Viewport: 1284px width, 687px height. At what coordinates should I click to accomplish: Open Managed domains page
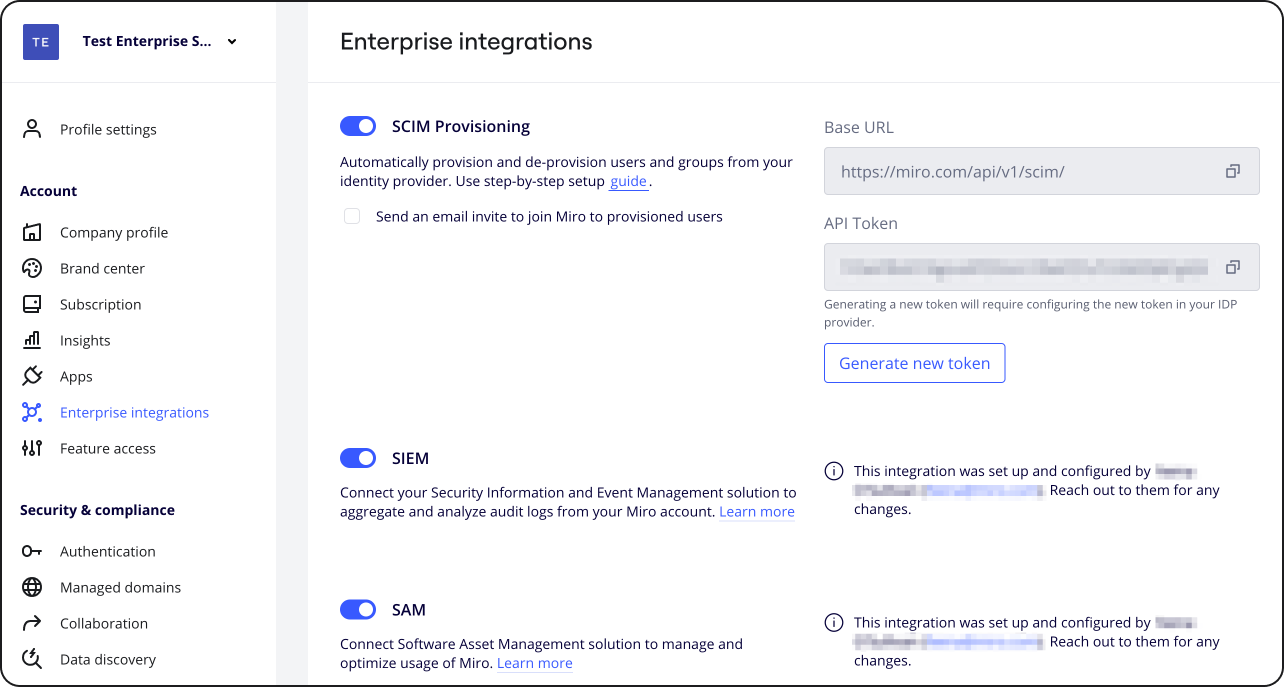120,587
